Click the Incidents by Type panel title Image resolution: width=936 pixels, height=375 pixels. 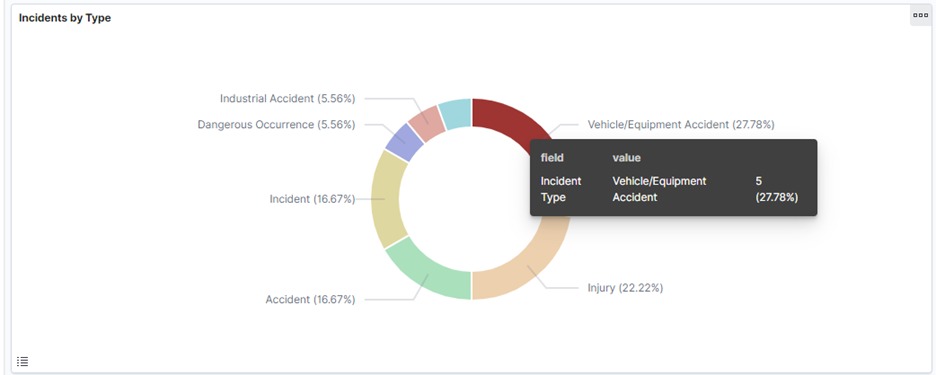click(x=64, y=18)
